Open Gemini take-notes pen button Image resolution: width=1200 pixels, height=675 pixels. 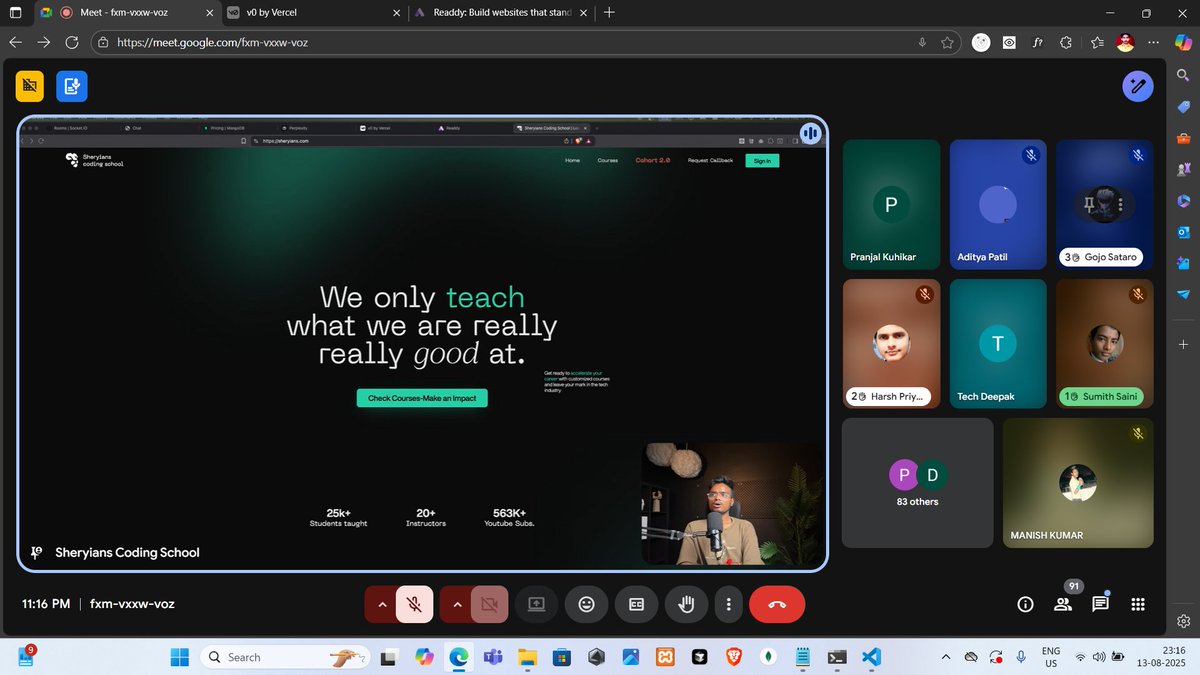(1138, 87)
